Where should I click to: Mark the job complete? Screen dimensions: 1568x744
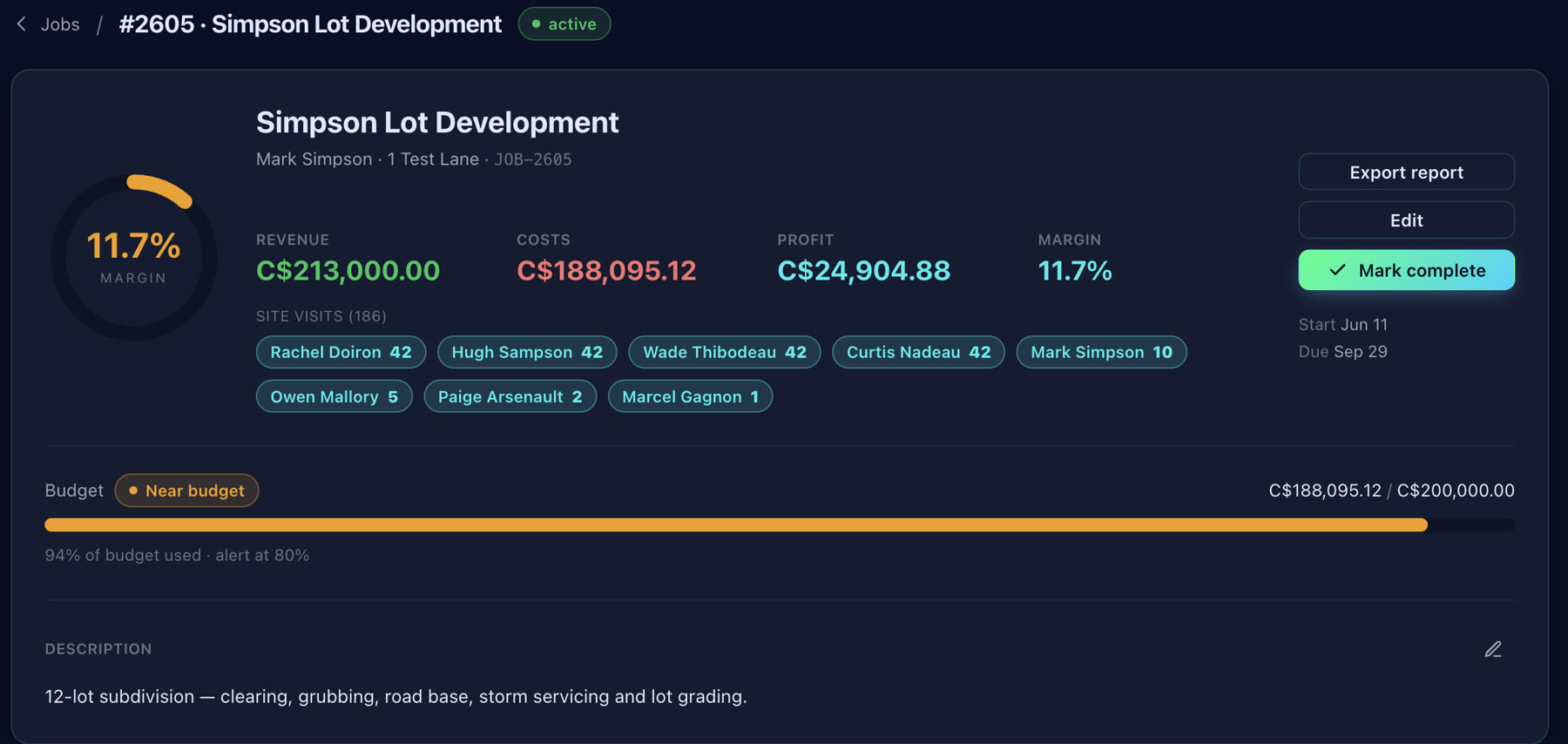coord(1406,270)
